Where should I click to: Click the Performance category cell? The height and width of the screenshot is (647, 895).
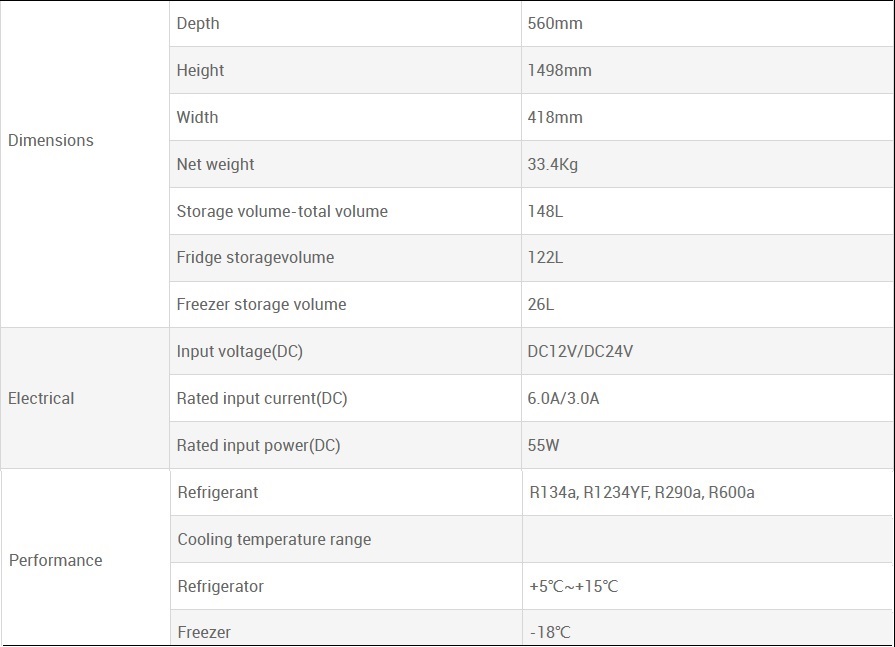[x=56, y=561]
